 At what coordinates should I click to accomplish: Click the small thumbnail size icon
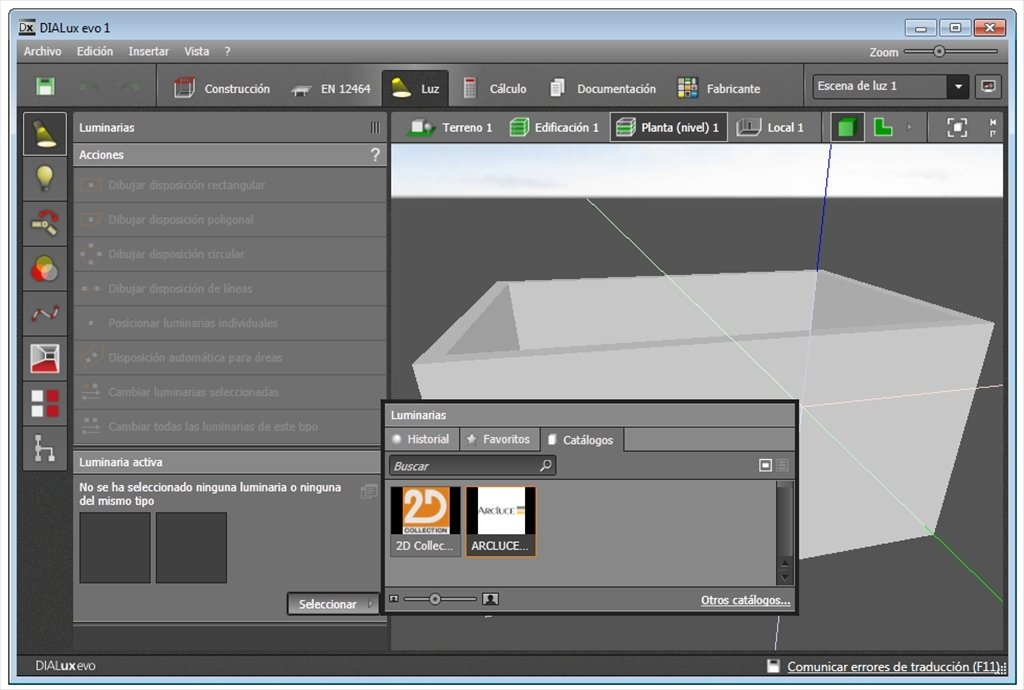click(394, 599)
